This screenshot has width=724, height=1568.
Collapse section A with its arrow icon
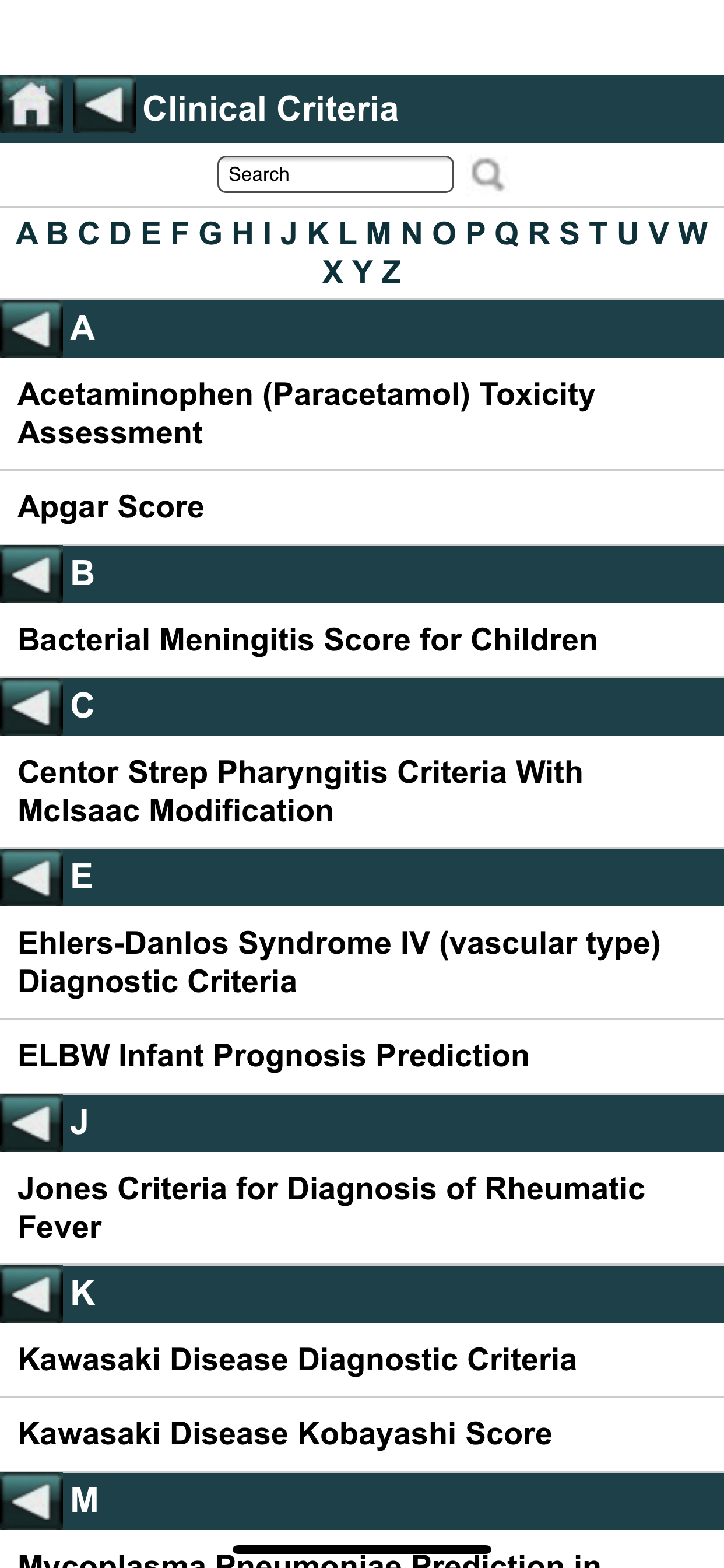point(31,330)
